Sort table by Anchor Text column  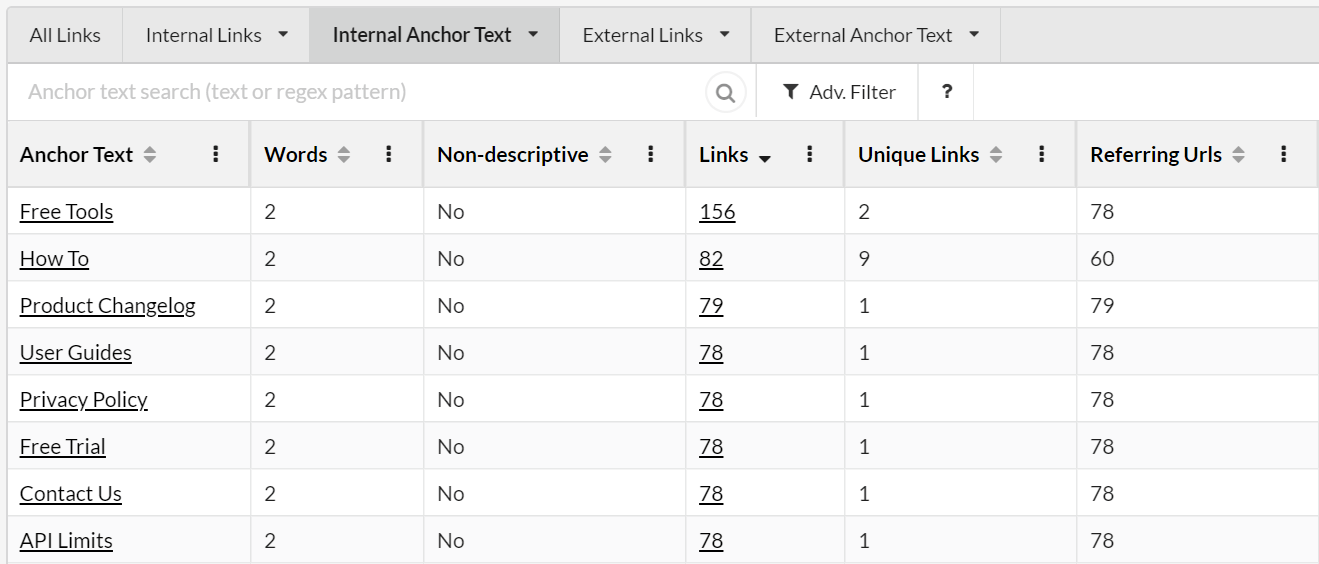click(x=150, y=155)
